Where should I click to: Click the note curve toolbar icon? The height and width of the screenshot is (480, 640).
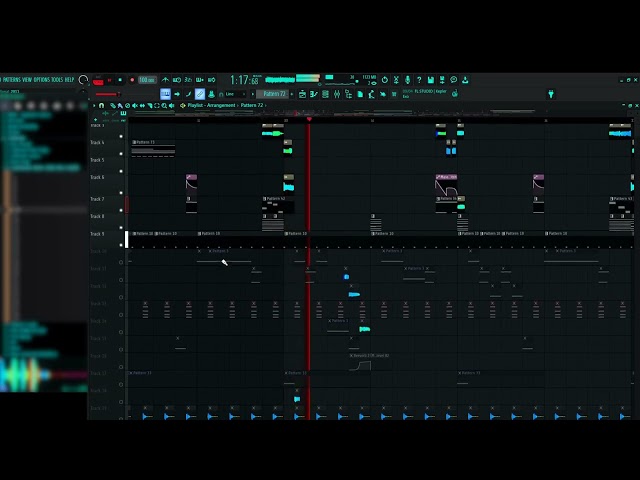point(189,94)
